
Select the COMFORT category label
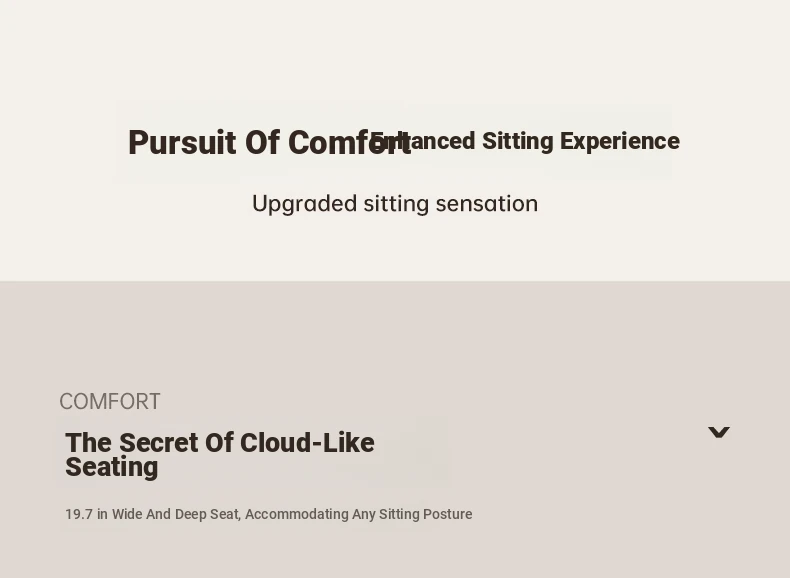point(110,402)
